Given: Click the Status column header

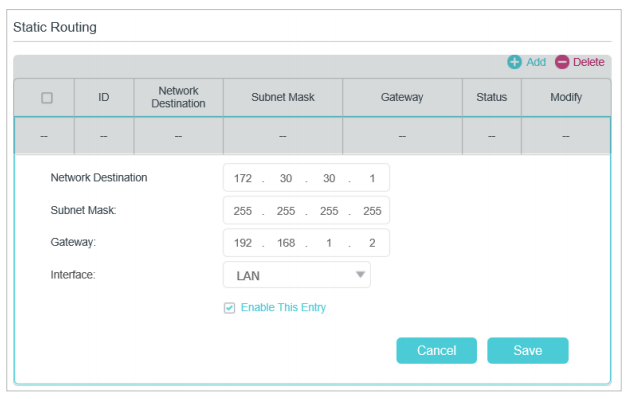Looking at the screenshot, I should (x=491, y=97).
